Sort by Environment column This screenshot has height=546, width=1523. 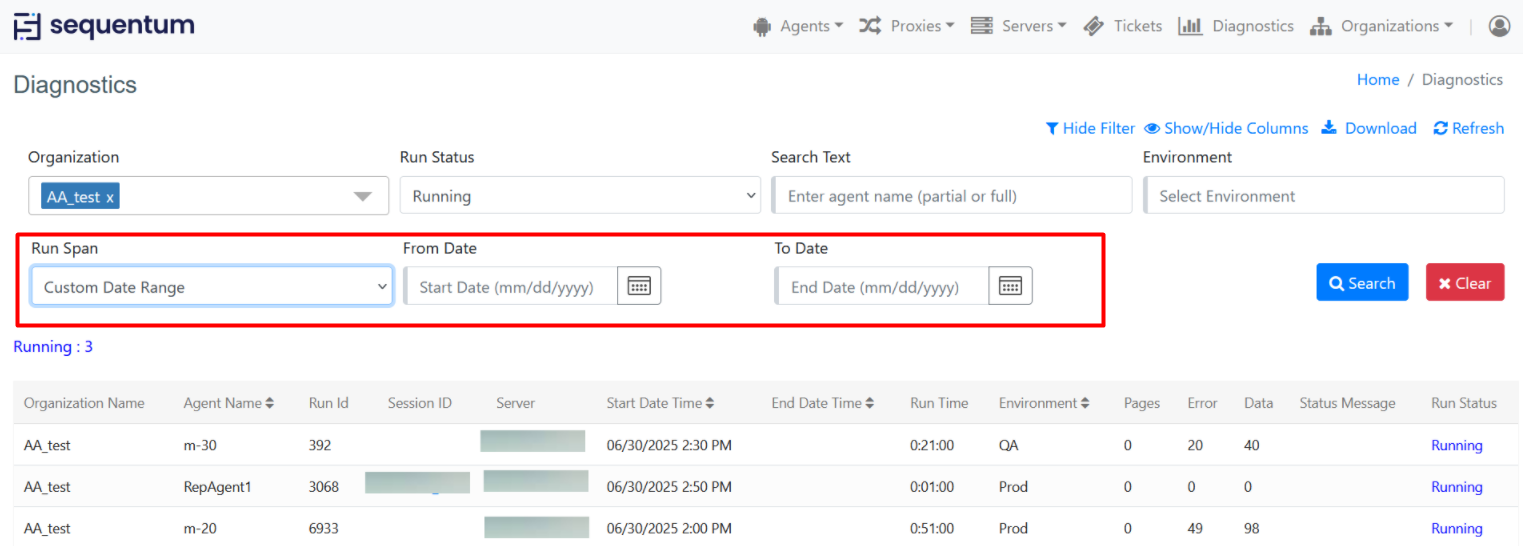click(1044, 403)
